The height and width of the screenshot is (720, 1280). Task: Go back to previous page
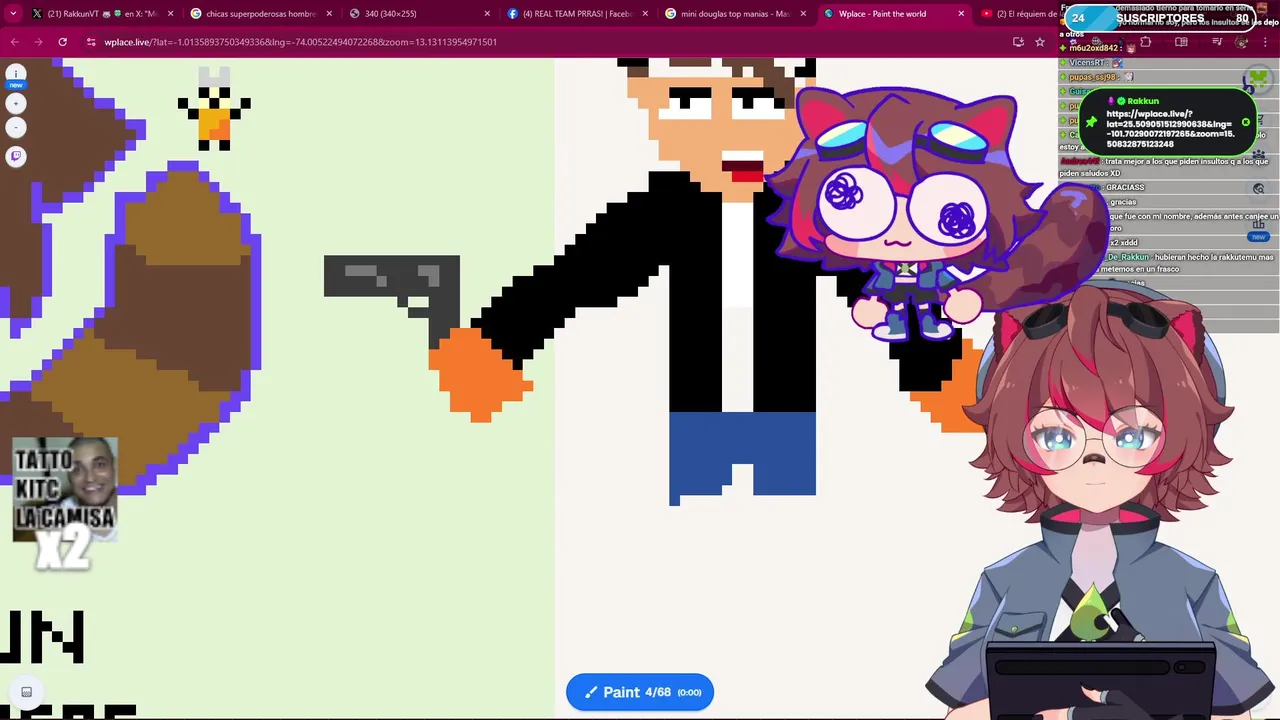(14, 42)
